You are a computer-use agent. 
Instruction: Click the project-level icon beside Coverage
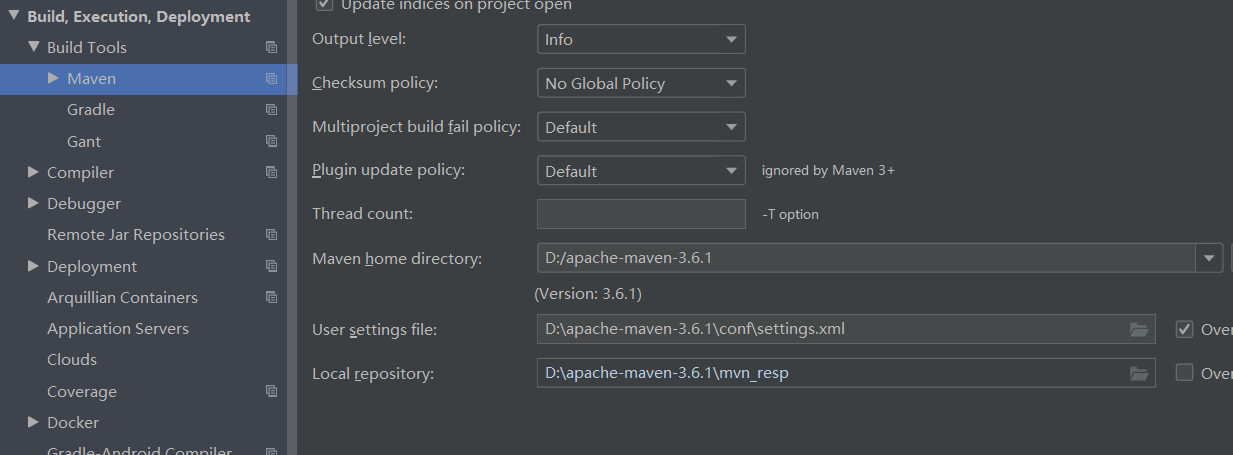[x=271, y=391]
